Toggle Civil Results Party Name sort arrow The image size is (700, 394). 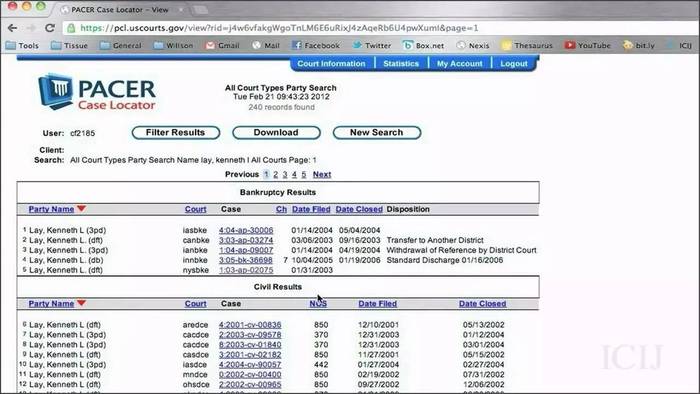click(x=81, y=303)
